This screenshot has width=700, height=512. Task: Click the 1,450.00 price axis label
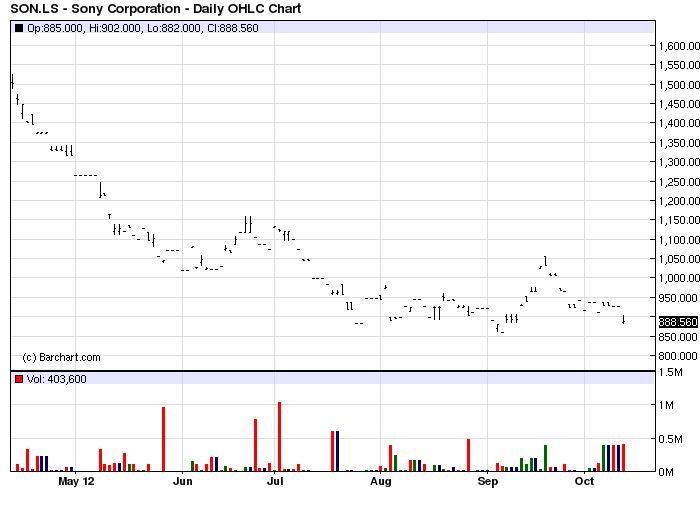pyautogui.click(x=679, y=104)
